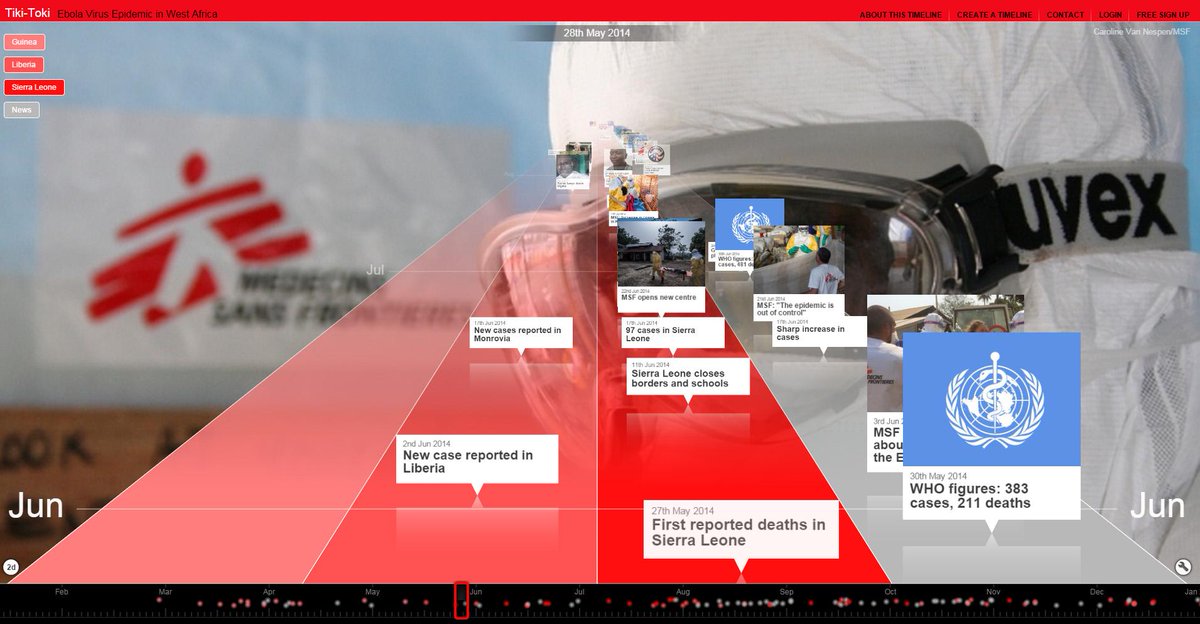This screenshot has width=1200, height=624.
Task: Open 'New case reported in Liberia' story card
Action: pos(476,460)
